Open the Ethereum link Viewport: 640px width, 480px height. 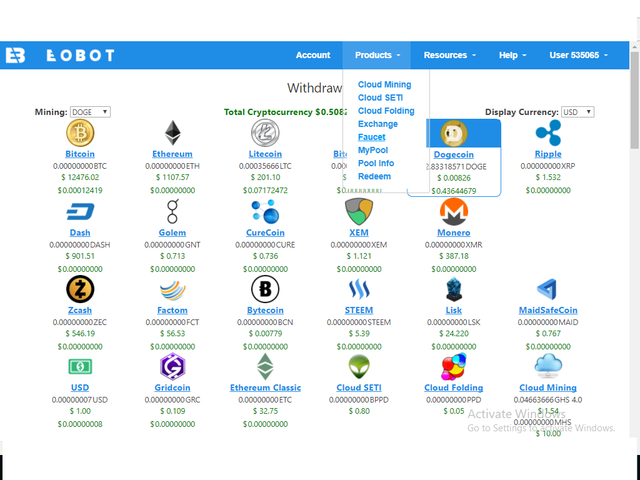coord(172,154)
